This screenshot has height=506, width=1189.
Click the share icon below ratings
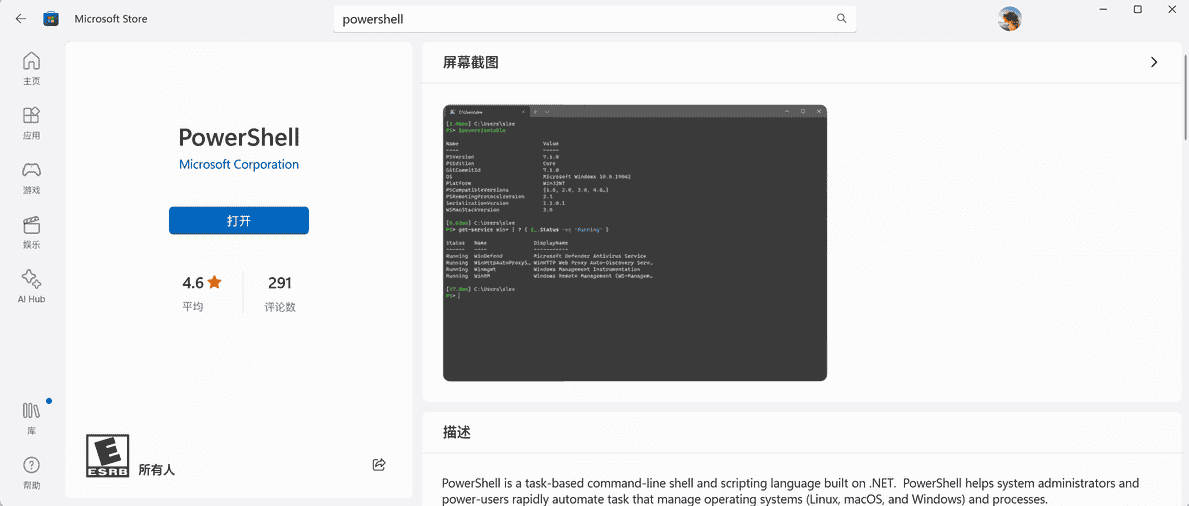[379, 465]
